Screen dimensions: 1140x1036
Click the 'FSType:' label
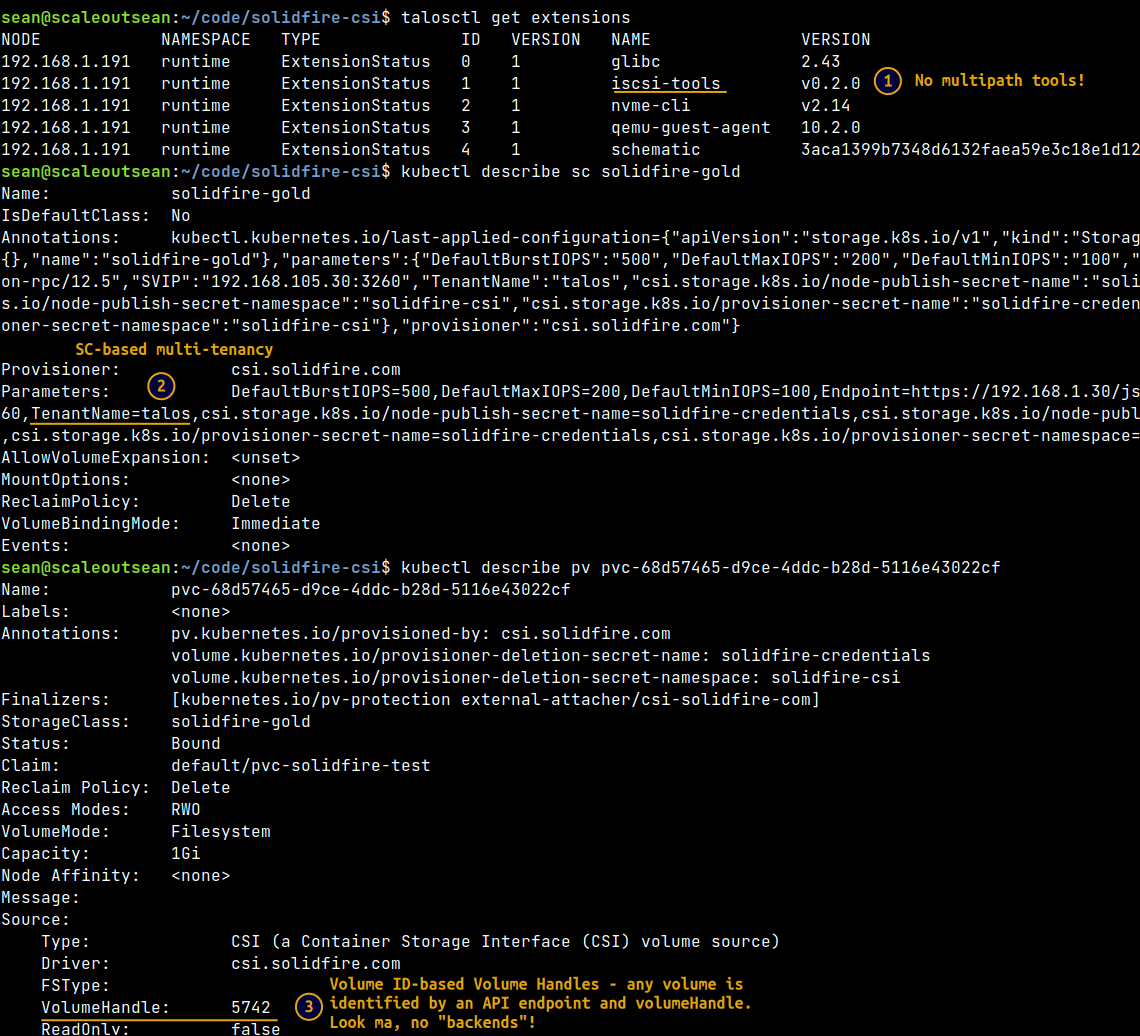(x=76, y=985)
